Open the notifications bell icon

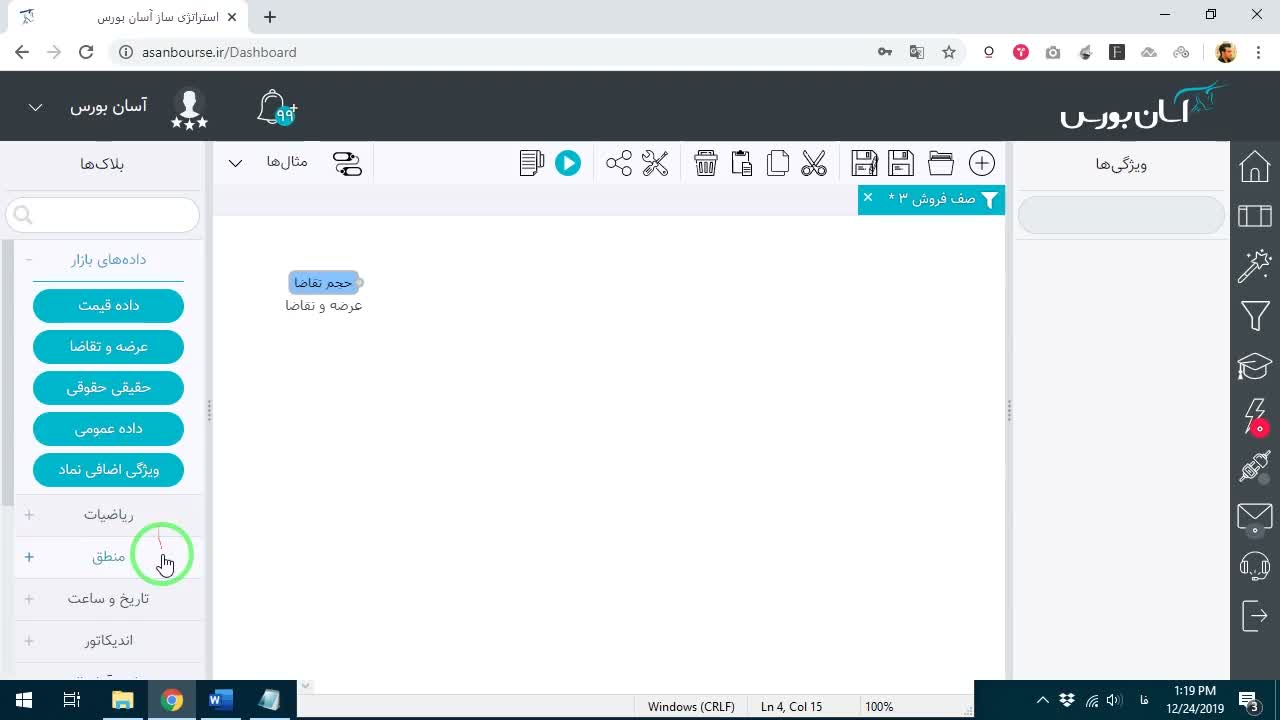275,108
